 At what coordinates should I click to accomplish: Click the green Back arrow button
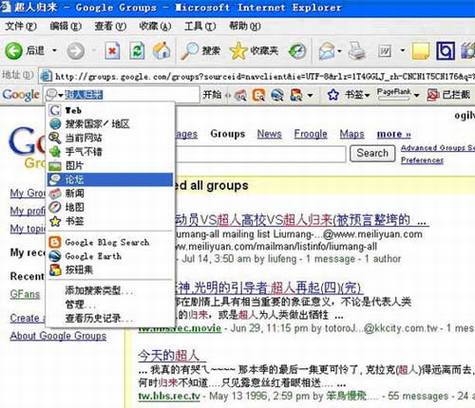click(14, 51)
